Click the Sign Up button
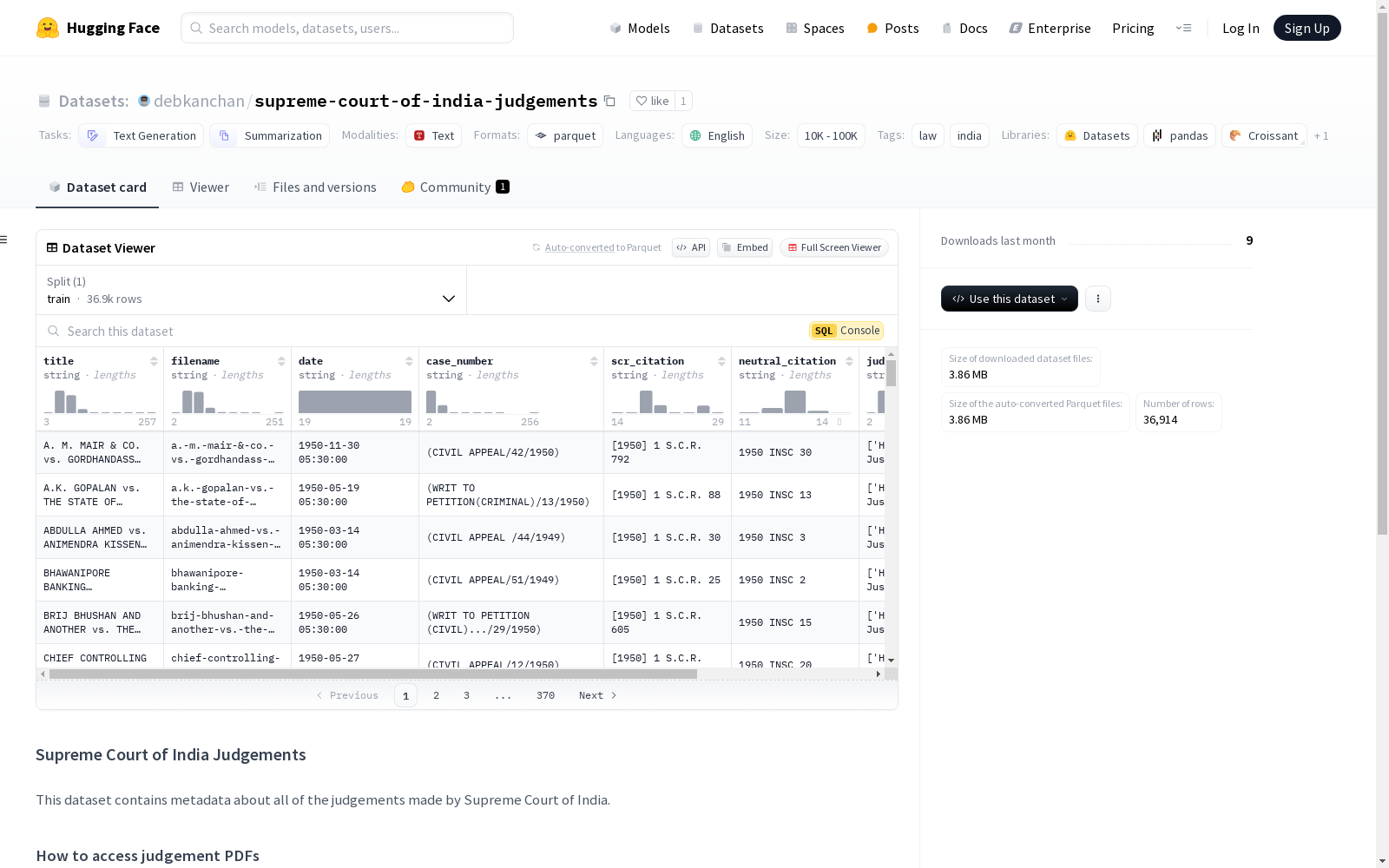The width and height of the screenshot is (1389, 868). 1307,28
